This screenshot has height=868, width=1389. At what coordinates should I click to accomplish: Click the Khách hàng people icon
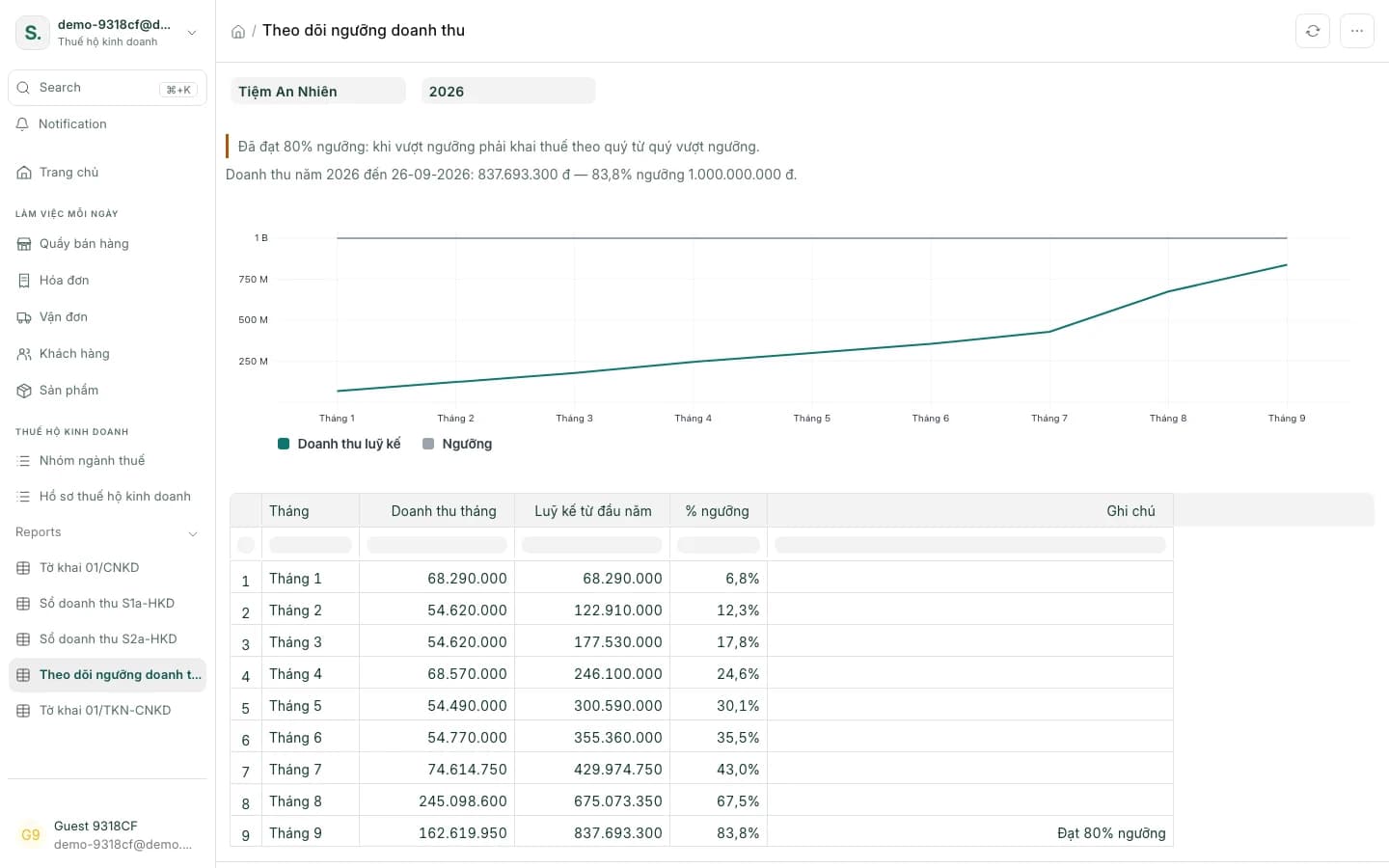pyautogui.click(x=24, y=354)
